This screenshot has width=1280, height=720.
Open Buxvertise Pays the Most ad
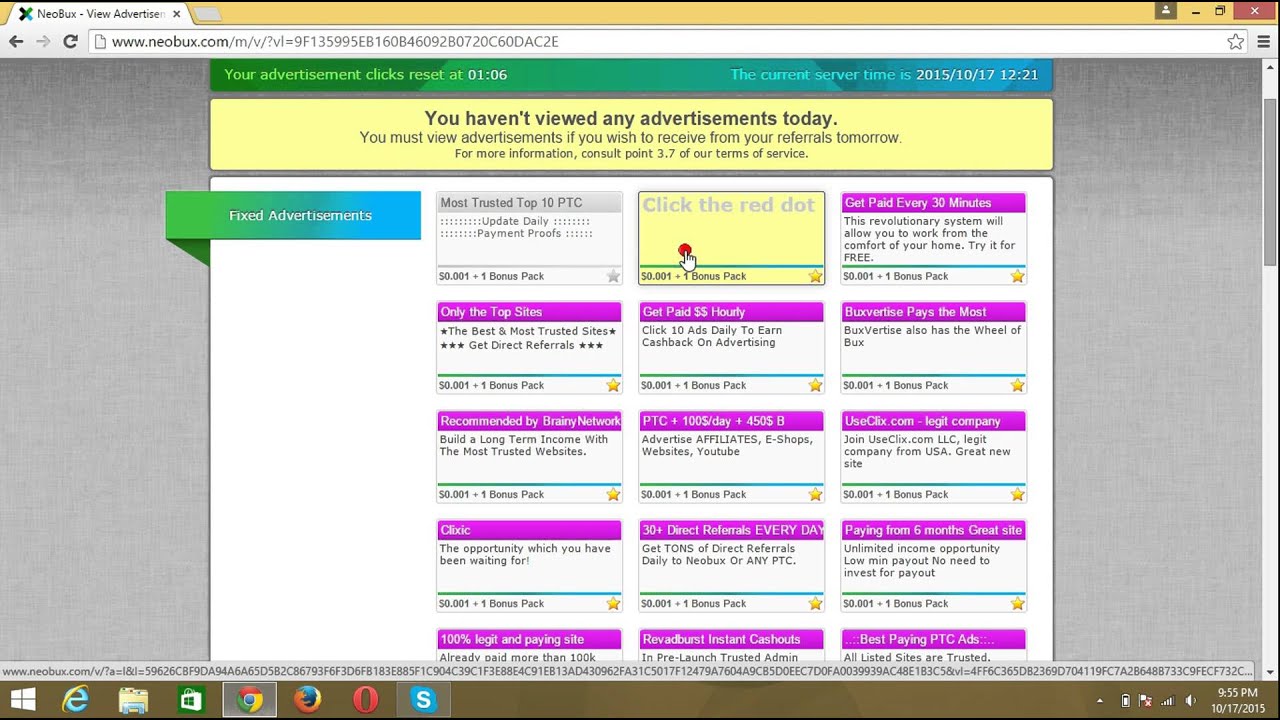[933, 347]
